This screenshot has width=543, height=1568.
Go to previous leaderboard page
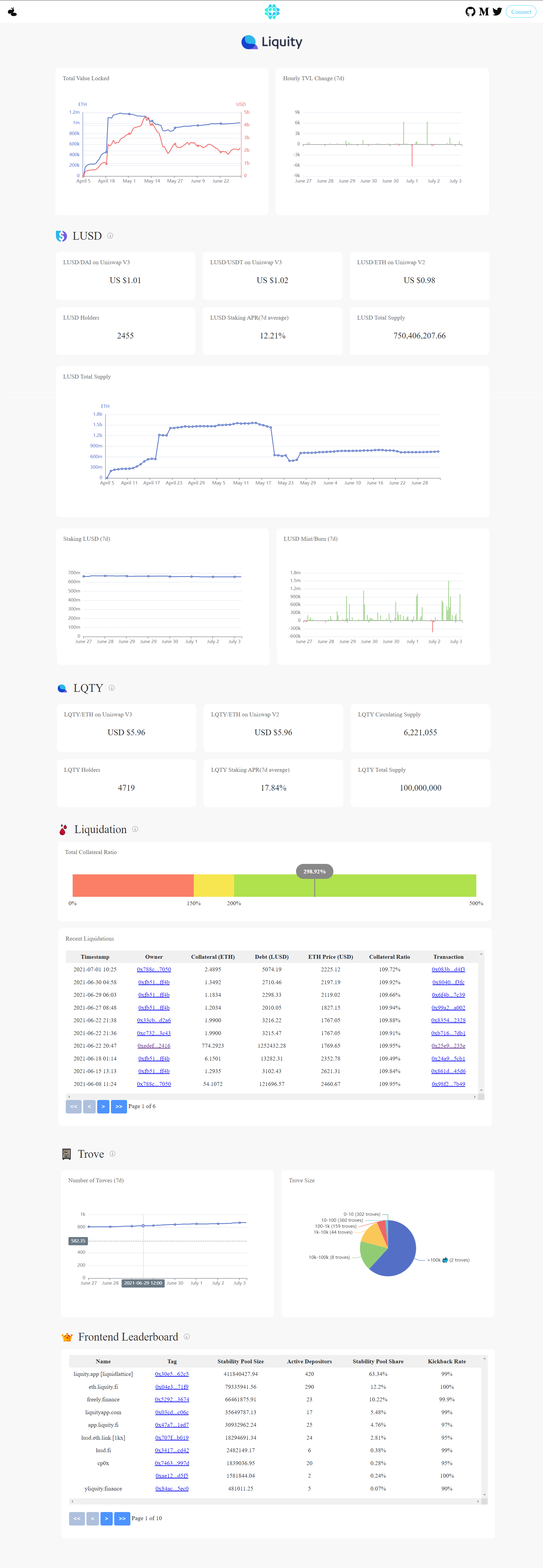click(92, 1518)
